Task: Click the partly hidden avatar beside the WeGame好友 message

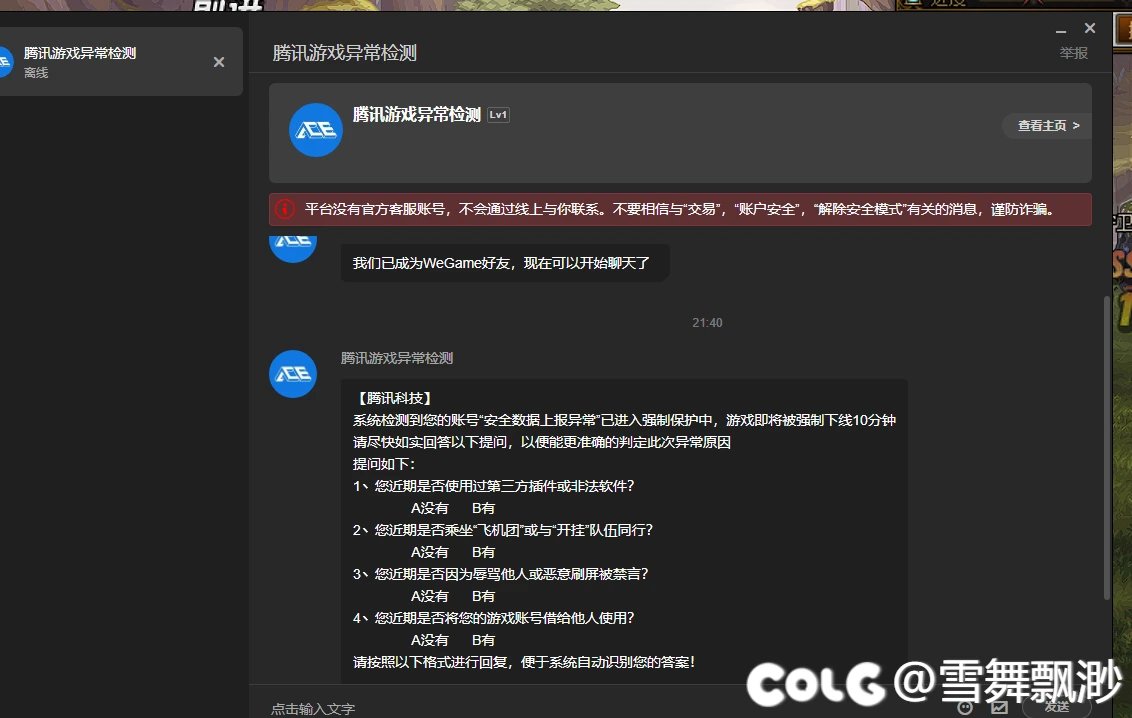Action: tap(293, 249)
